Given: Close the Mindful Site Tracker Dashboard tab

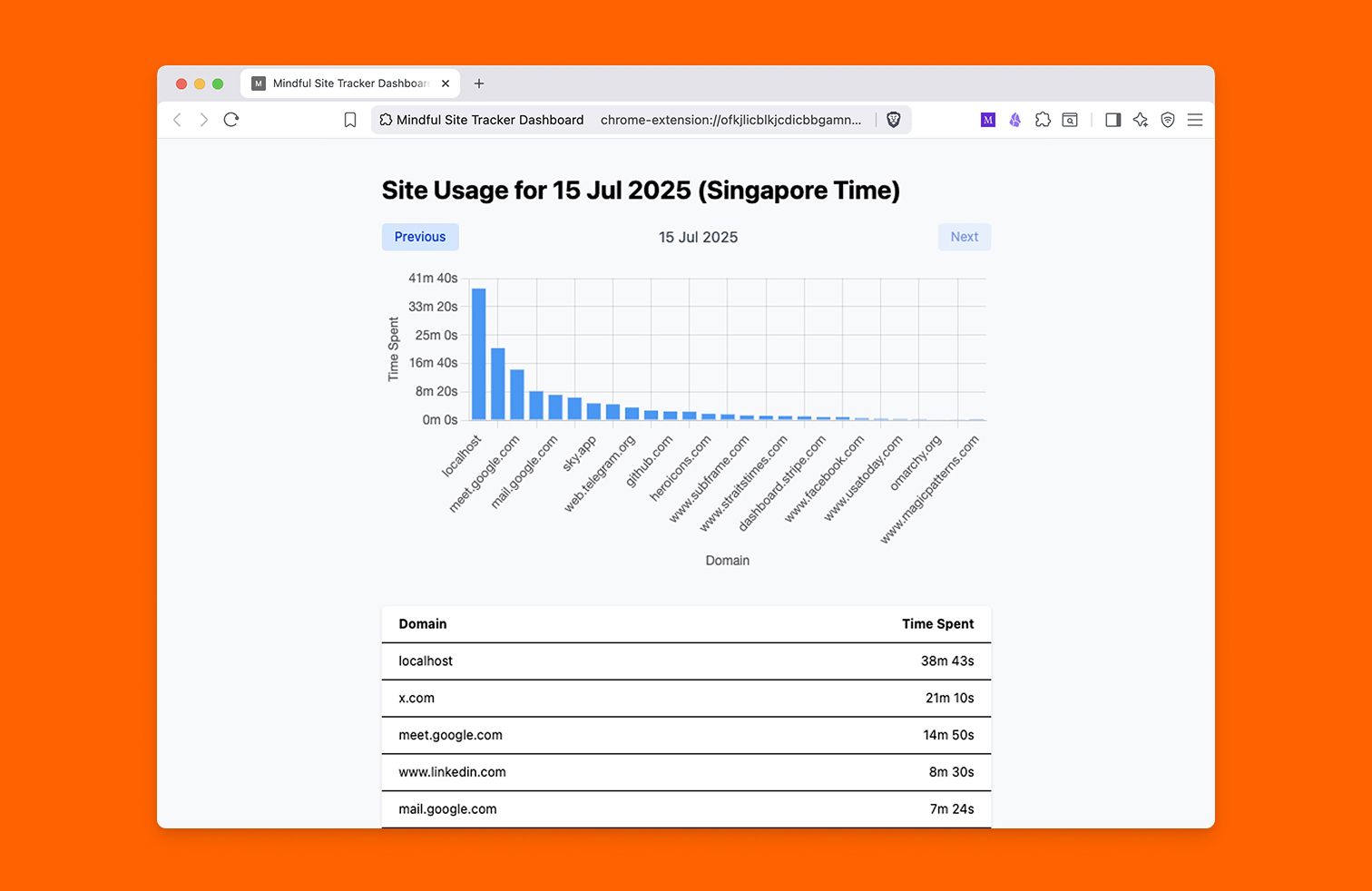Looking at the screenshot, I should (446, 83).
